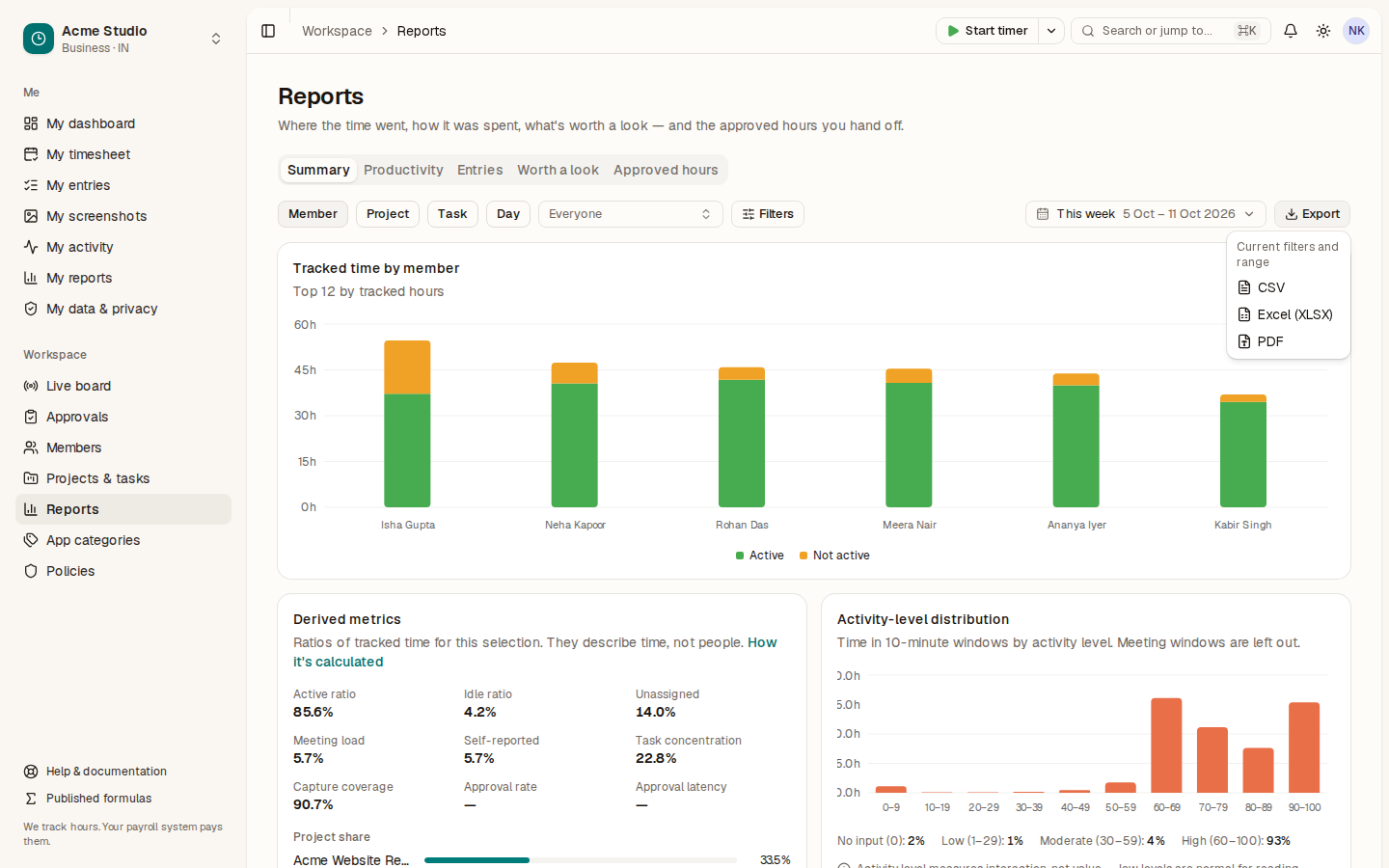Toggle the sidebar panel icon

[x=268, y=31]
